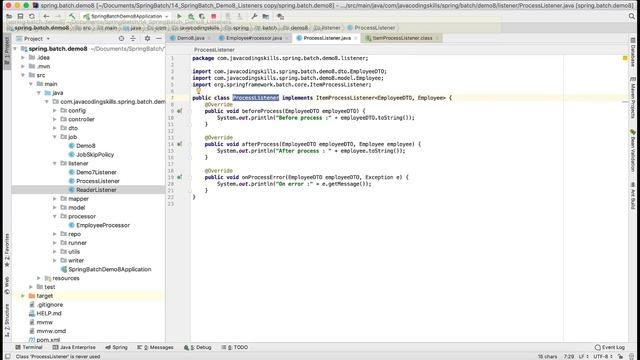Click the gutter override icon beside beforeProcess
Viewport: 640px width, 360px height.
tap(180, 111)
